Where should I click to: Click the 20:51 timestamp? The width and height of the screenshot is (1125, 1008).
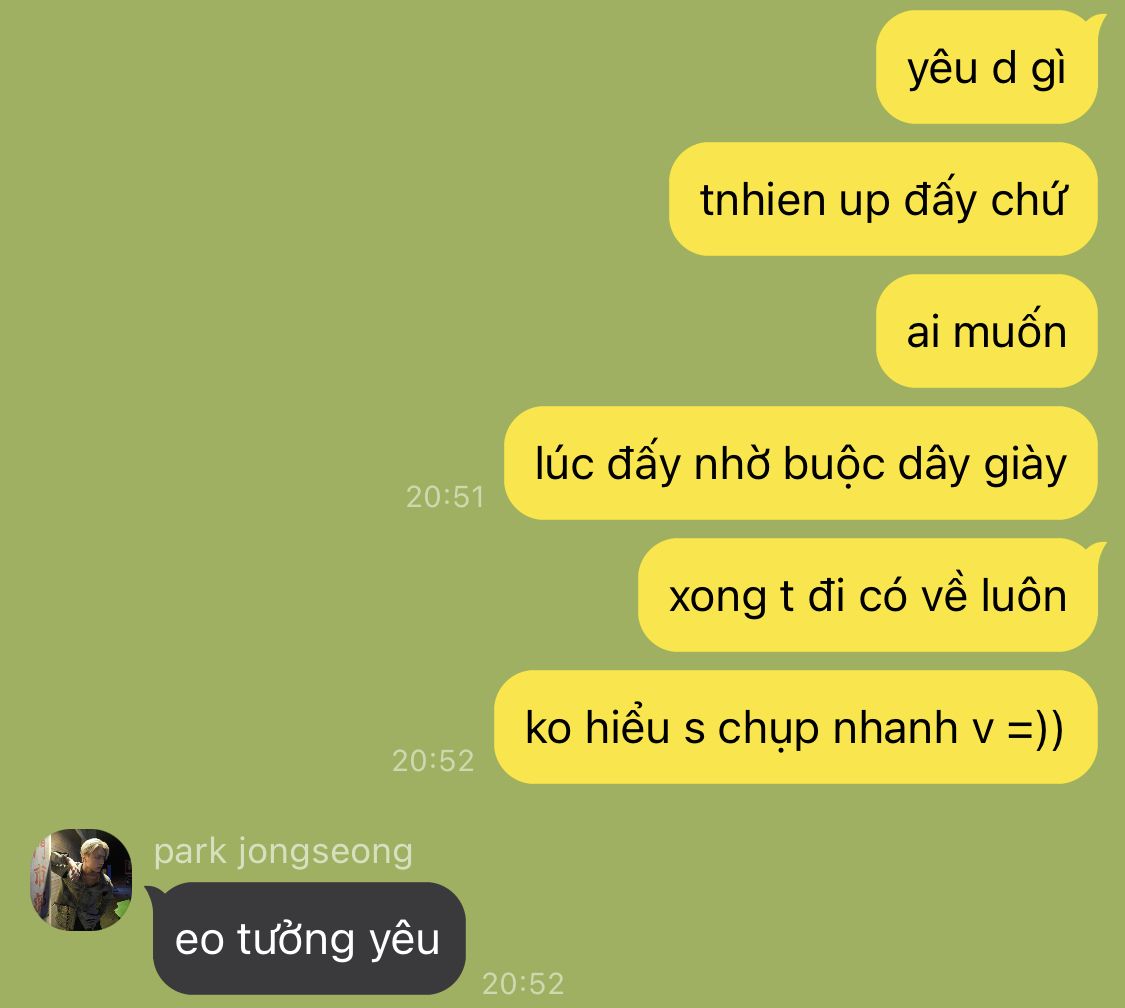[446, 496]
